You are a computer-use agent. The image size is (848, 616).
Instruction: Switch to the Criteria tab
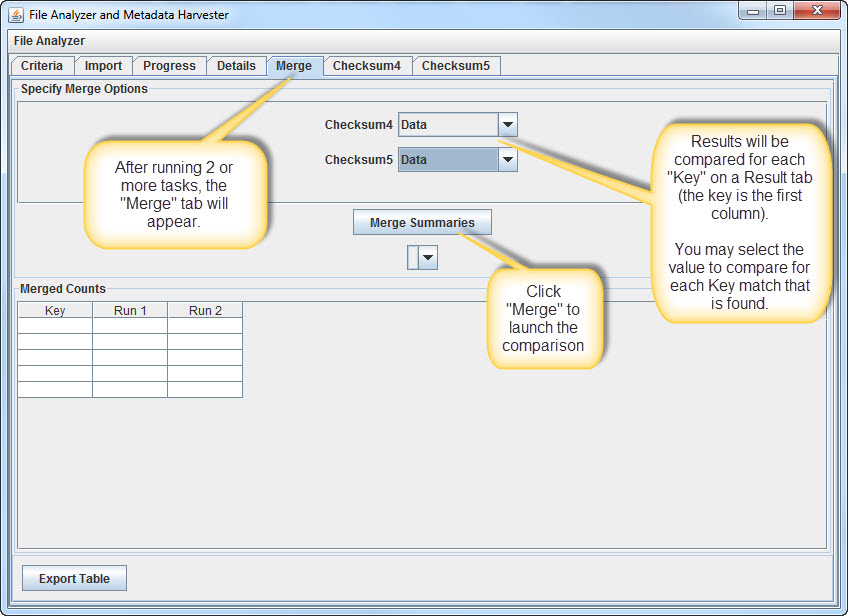pos(42,66)
